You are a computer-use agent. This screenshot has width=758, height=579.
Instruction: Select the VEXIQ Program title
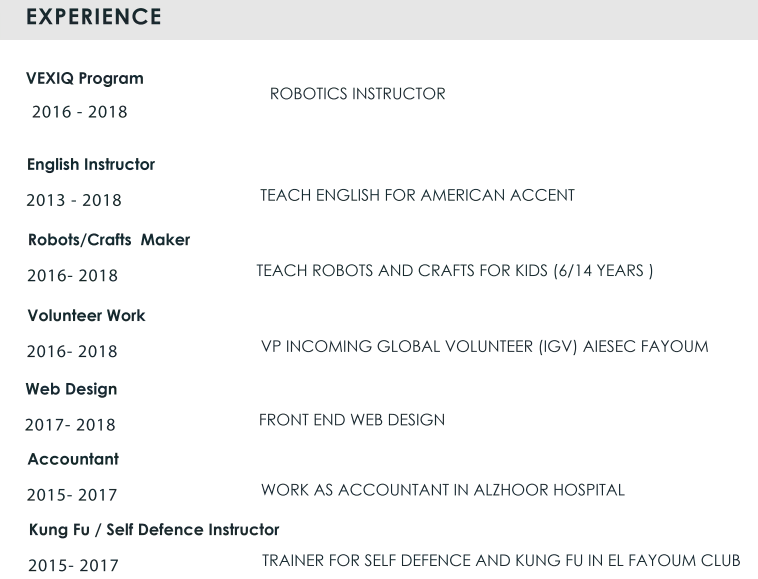tap(85, 78)
